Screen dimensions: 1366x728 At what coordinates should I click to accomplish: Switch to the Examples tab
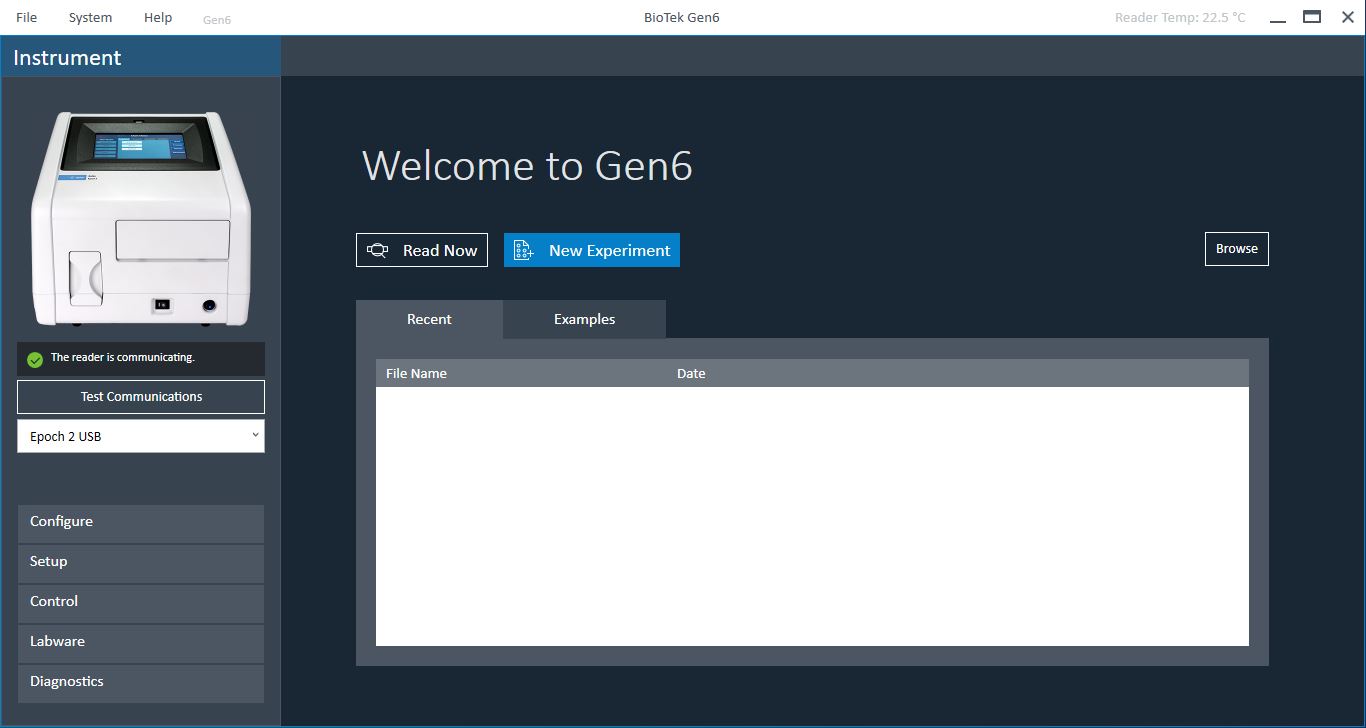(x=584, y=319)
